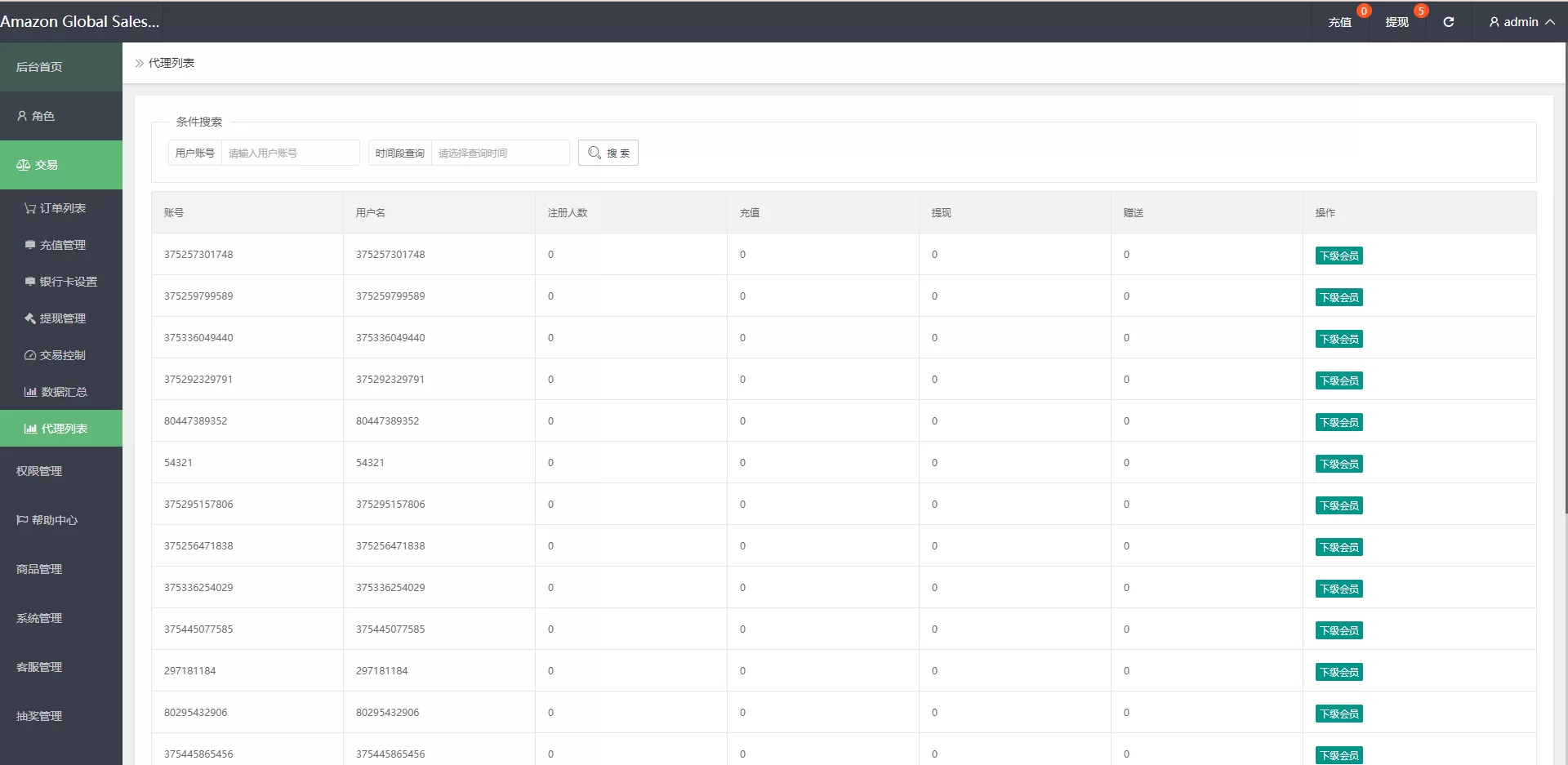The image size is (1568, 765).
Task: Click the refresh icon in top bar
Action: tap(1448, 22)
